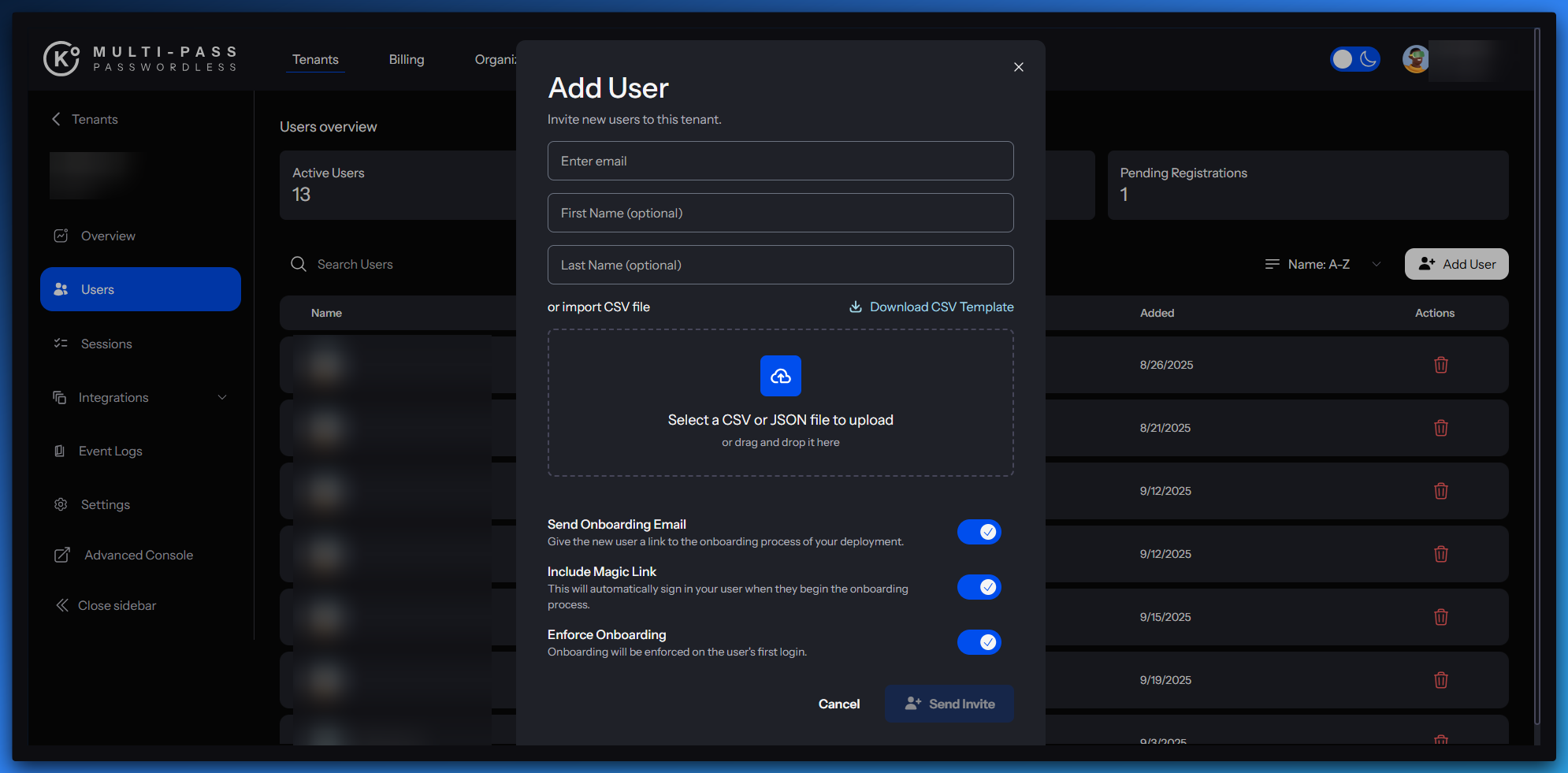This screenshot has height=773, width=1568.
Task: Click the Multi-Pass logo icon
Action: point(61,58)
